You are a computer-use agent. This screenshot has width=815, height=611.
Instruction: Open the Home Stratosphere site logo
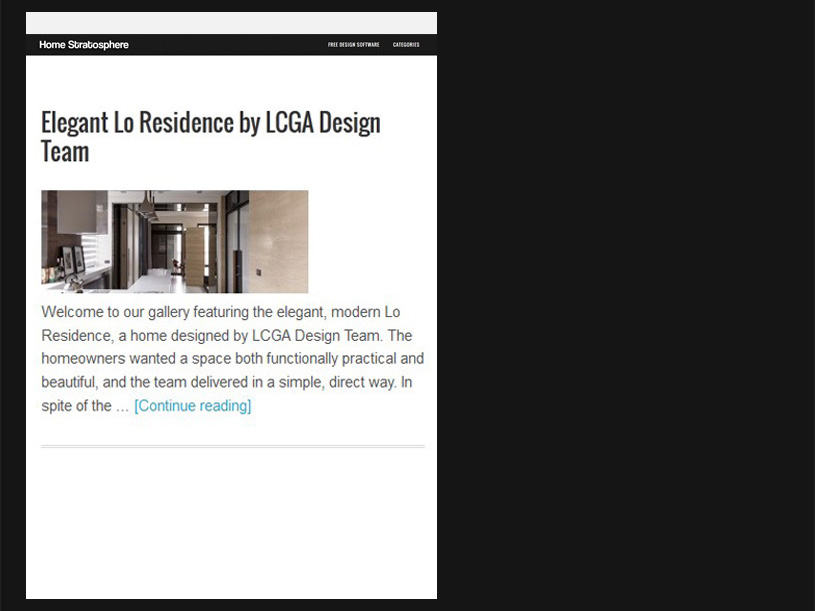coord(84,45)
